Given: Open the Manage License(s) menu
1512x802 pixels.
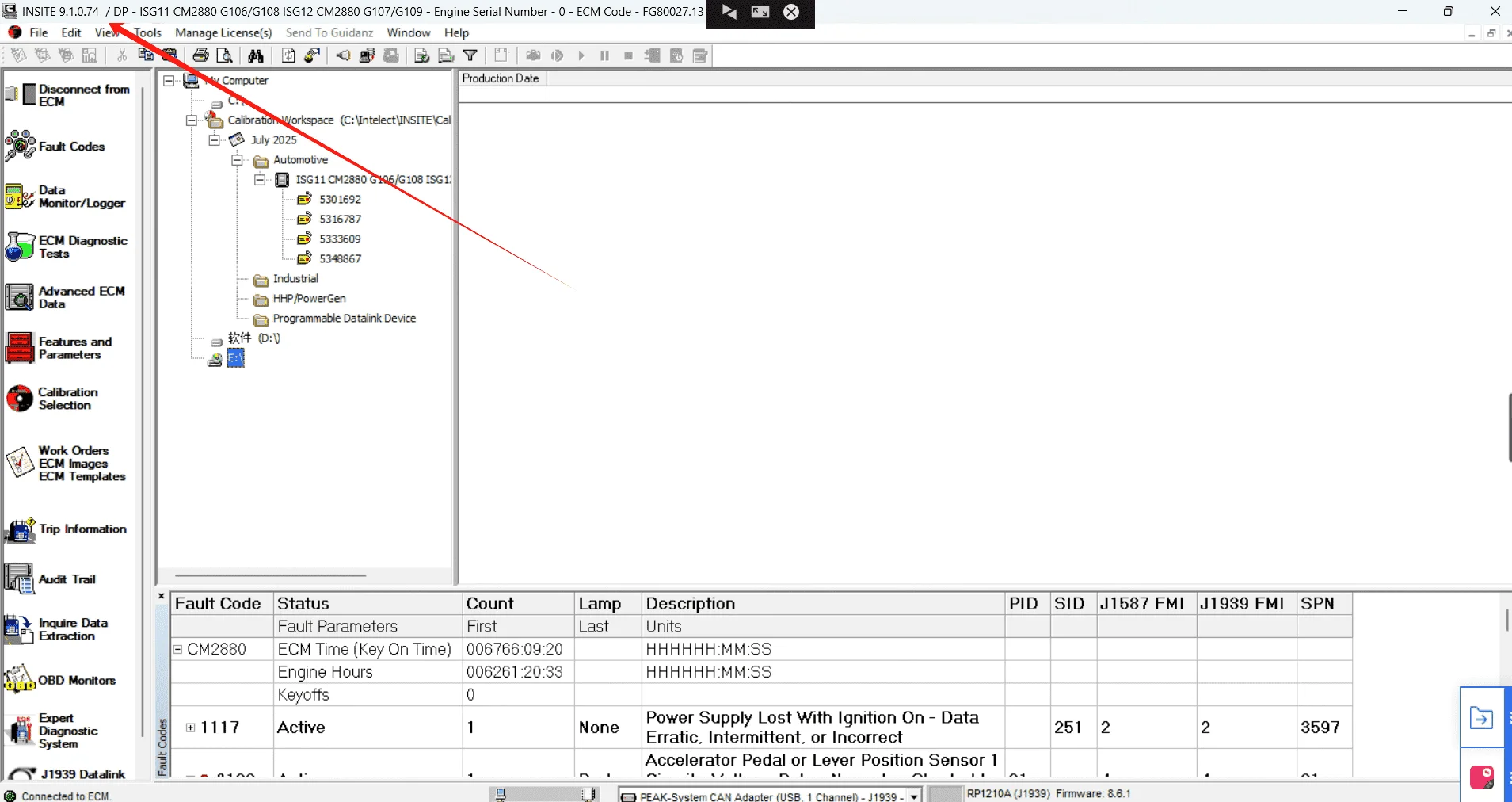Looking at the screenshot, I should 223,32.
